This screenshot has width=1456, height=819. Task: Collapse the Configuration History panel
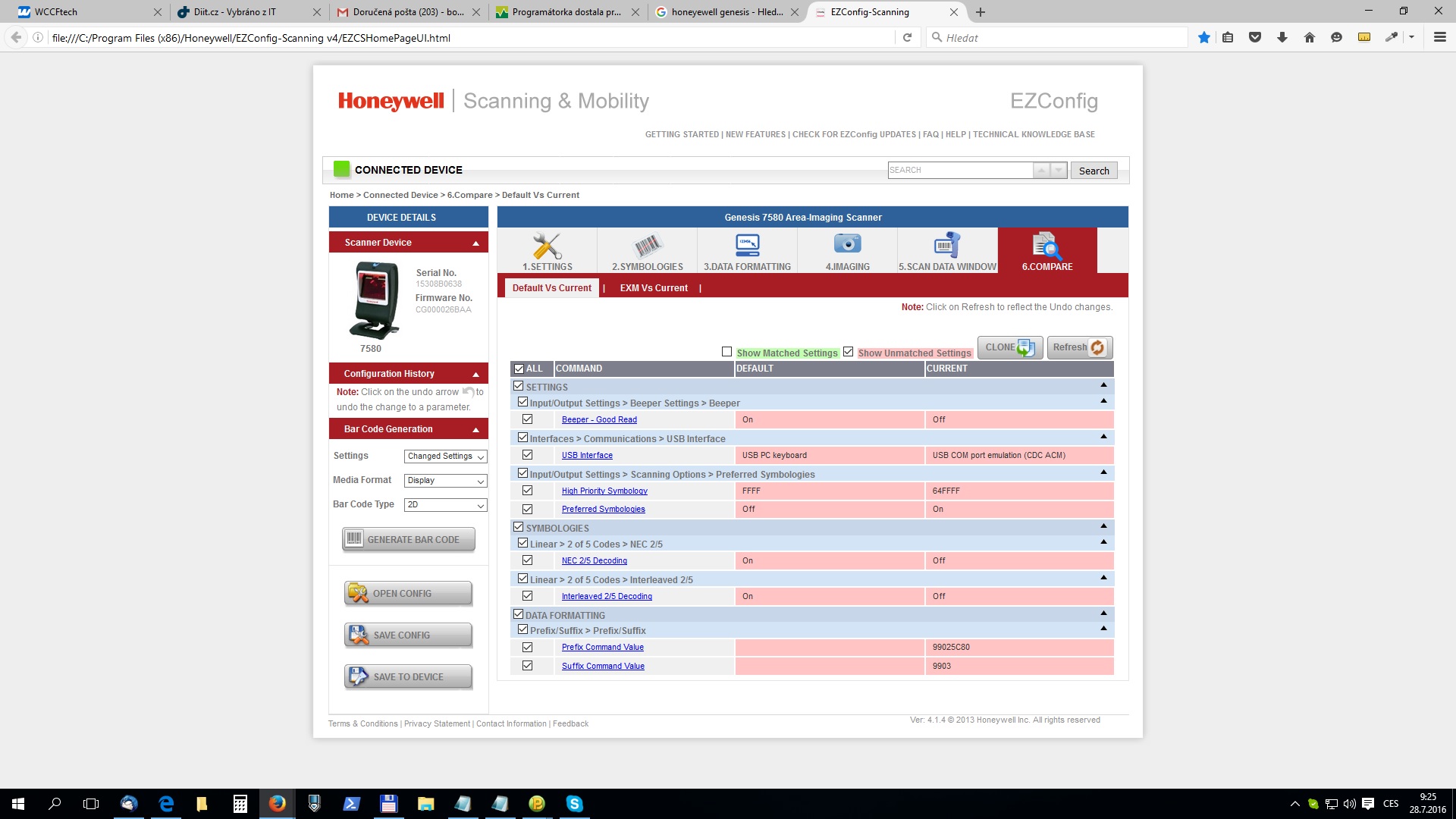[475, 375]
